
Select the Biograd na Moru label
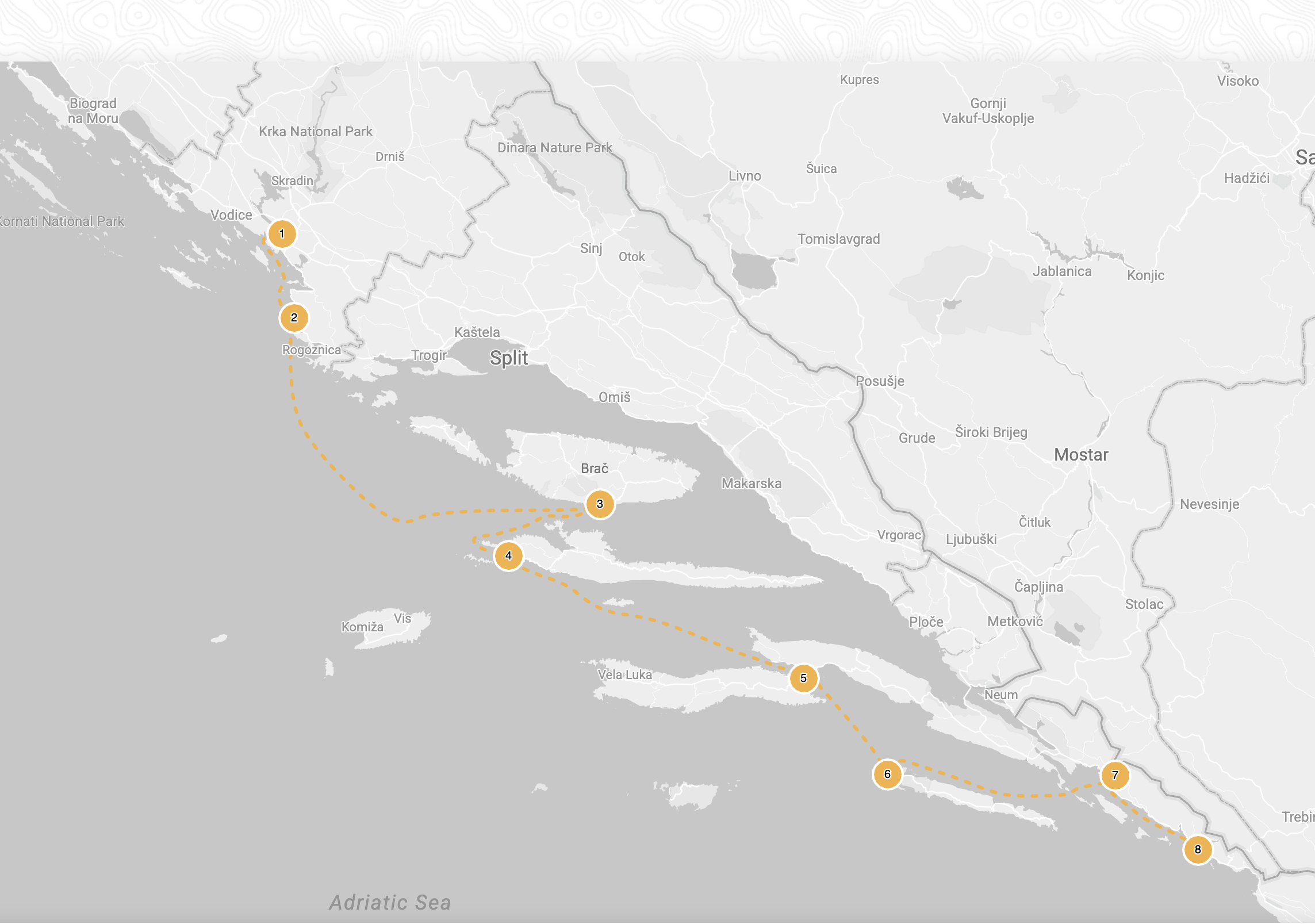[x=93, y=111]
